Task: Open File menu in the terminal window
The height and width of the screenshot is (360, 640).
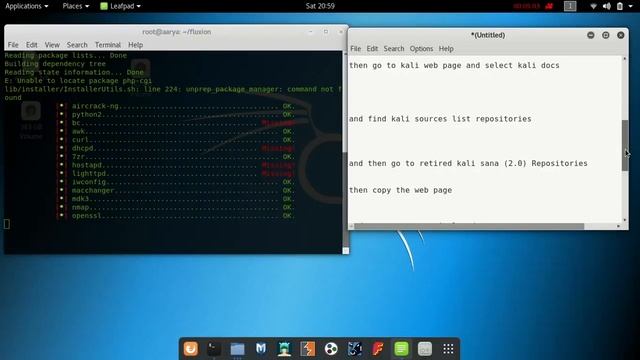Action: click(x=13, y=45)
